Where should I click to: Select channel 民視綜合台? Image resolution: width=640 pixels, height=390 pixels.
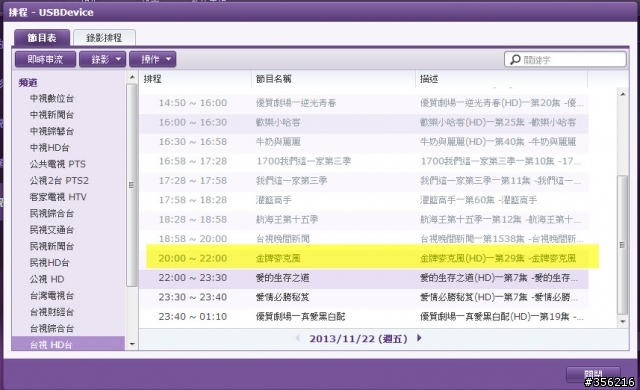(52, 213)
